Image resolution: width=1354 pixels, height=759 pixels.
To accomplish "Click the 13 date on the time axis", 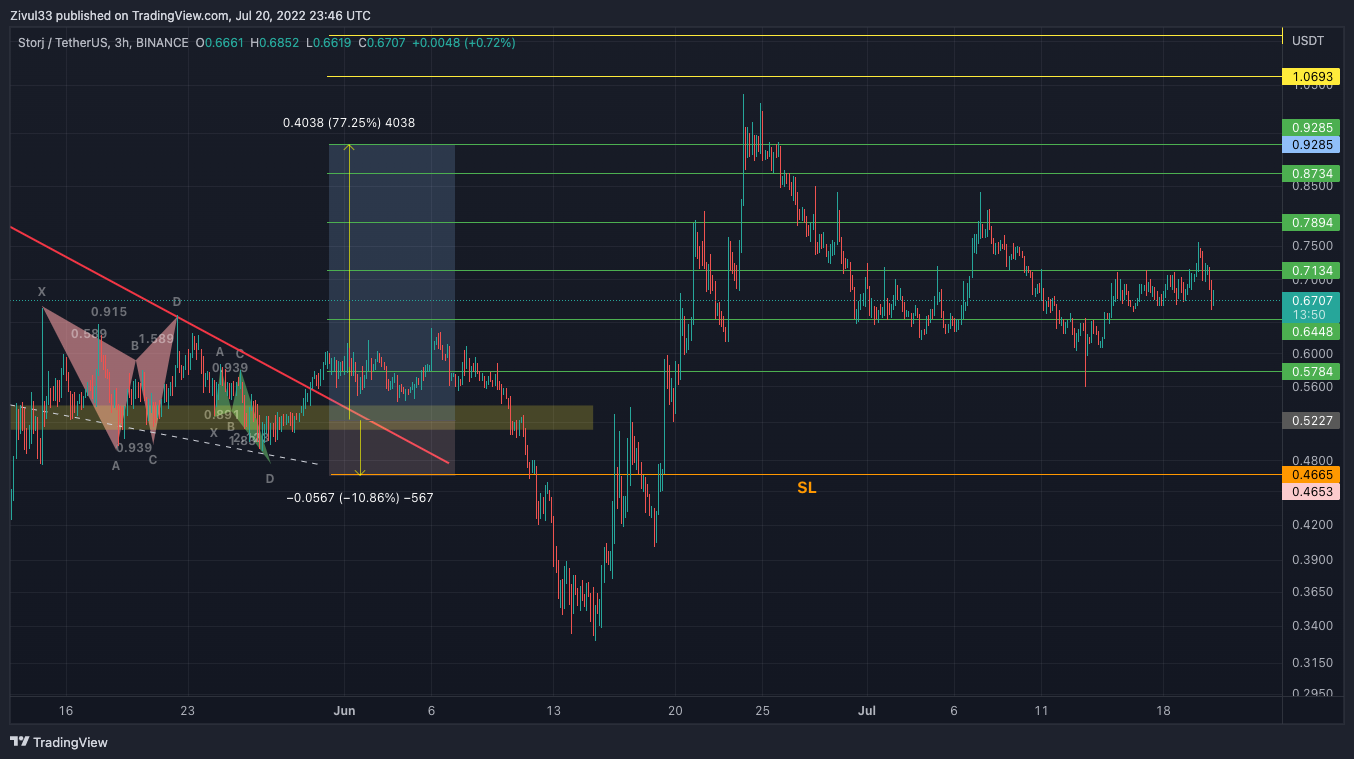I will pyautogui.click(x=553, y=711).
